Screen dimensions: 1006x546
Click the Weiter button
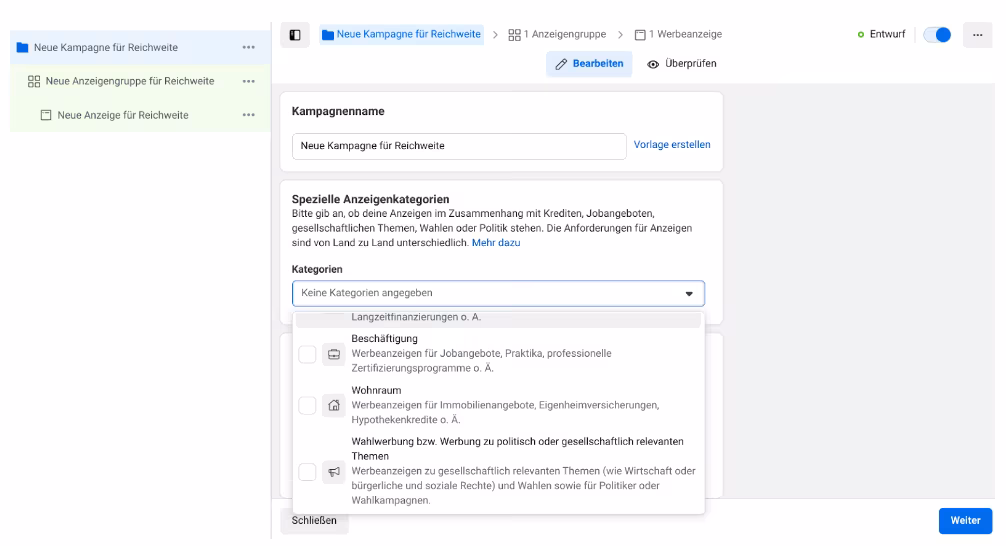tap(965, 521)
